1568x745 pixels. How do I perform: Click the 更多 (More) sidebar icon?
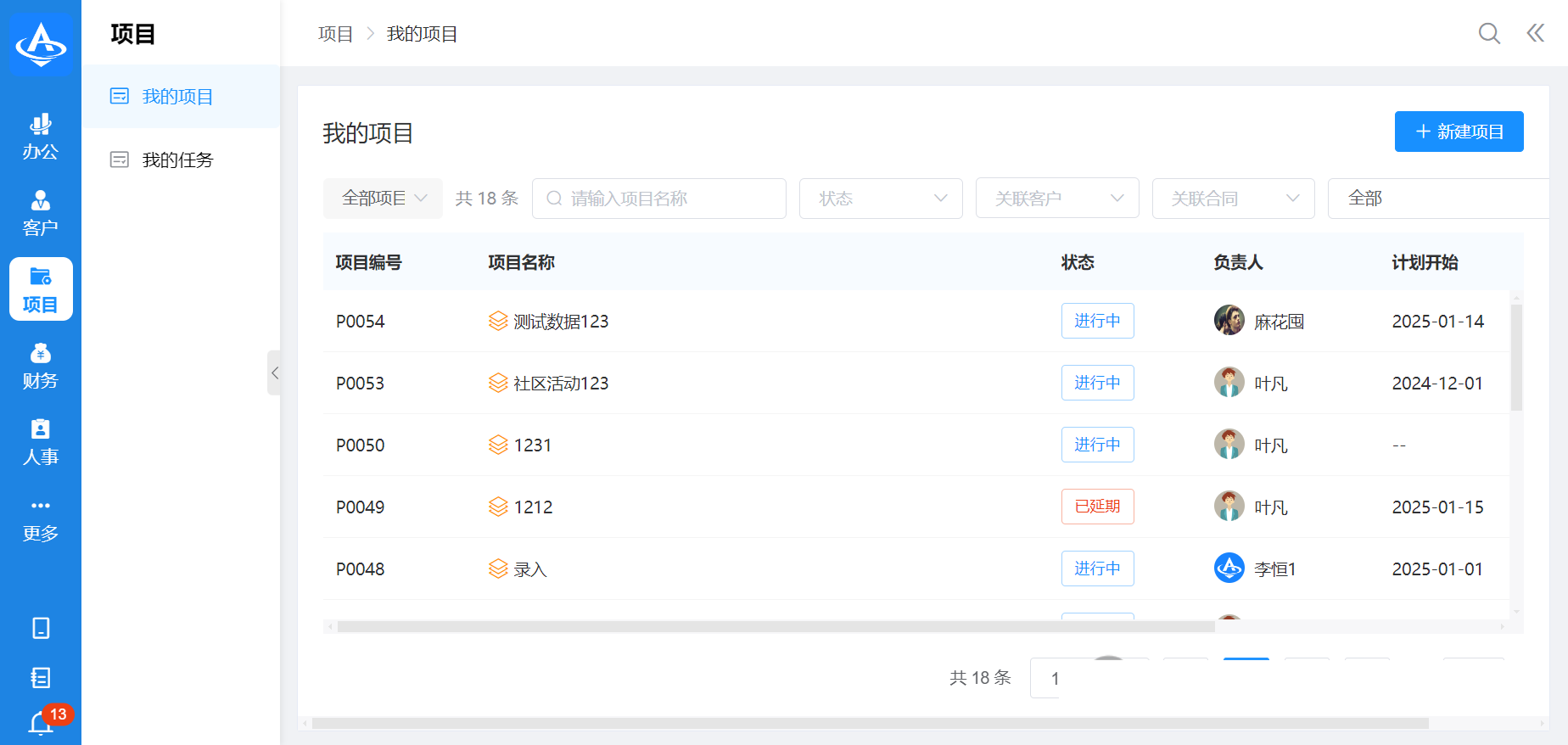40,518
